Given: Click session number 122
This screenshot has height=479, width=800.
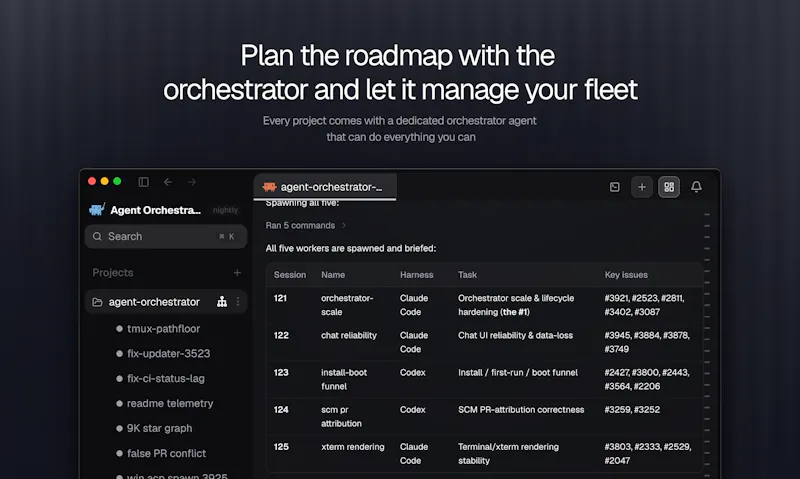Looking at the screenshot, I should point(281,336).
